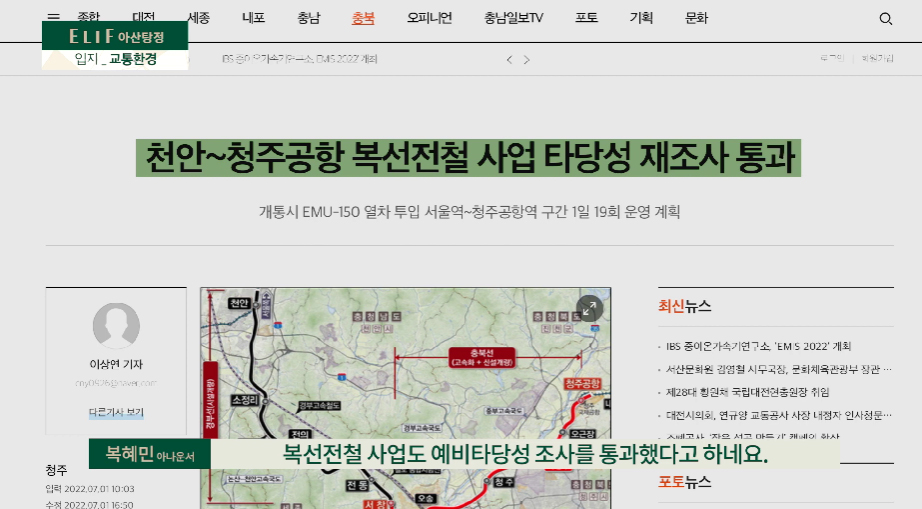Open the 충남일보TV menu item

coord(513,18)
